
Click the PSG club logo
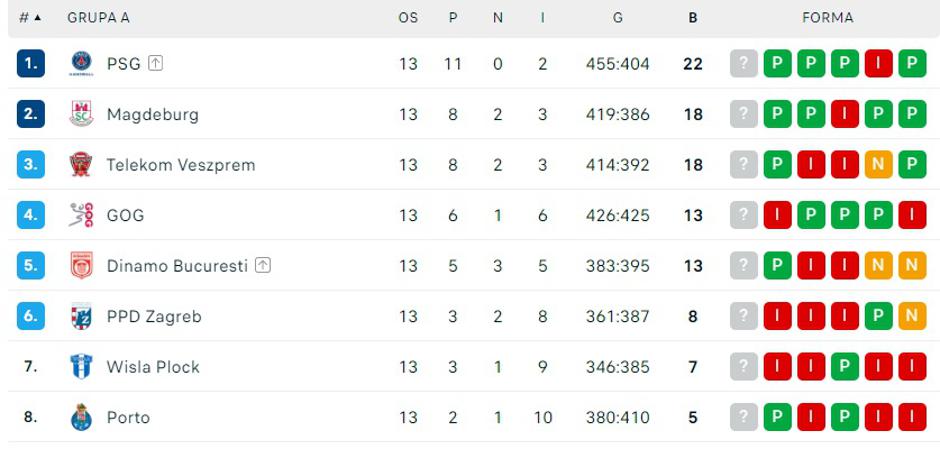(81, 64)
